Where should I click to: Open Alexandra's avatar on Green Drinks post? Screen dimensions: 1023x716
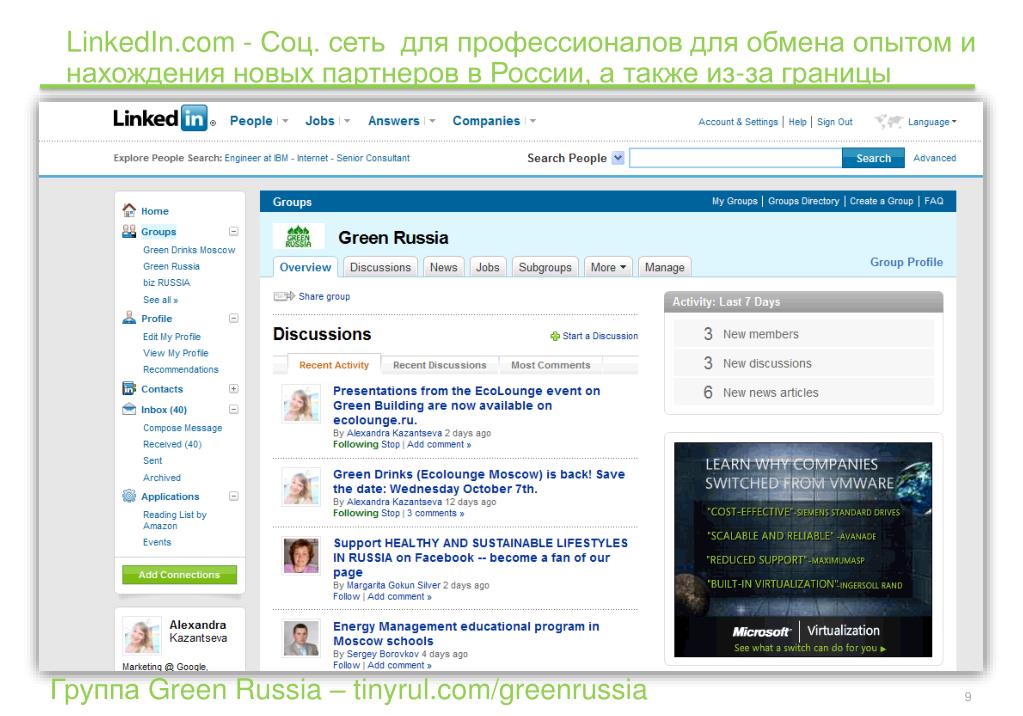pos(301,487)
